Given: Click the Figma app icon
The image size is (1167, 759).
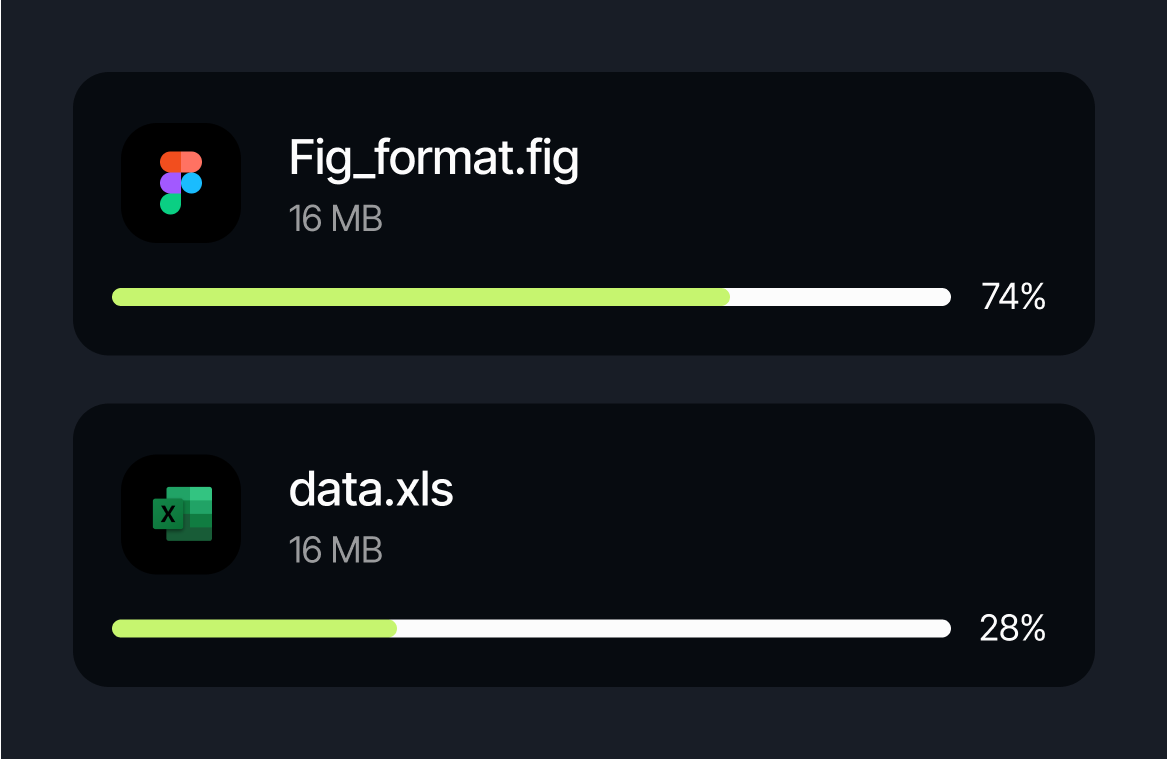Looking at the screenshot, I should coord(181,182).
